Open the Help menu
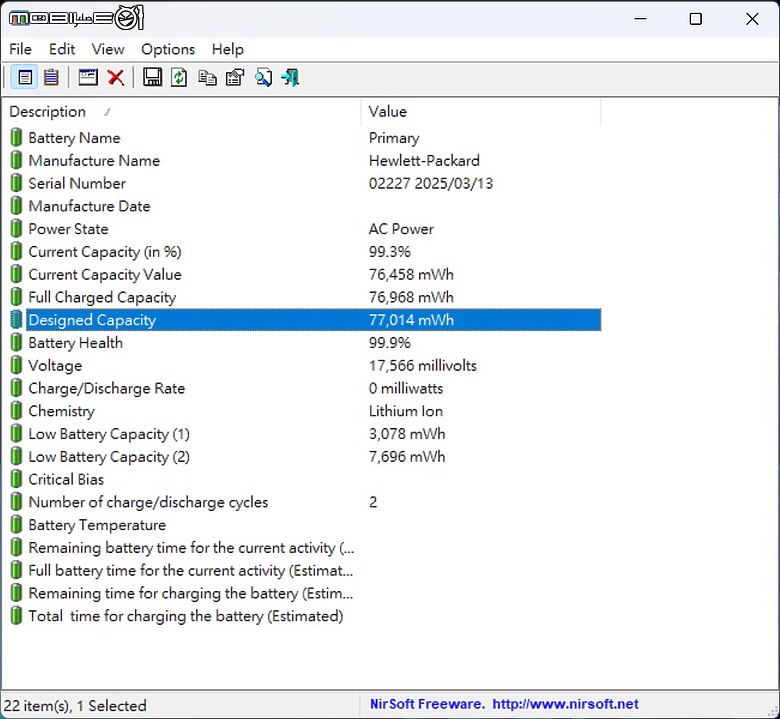The height and width of the screenshot is (719, 780). [227, 49]
